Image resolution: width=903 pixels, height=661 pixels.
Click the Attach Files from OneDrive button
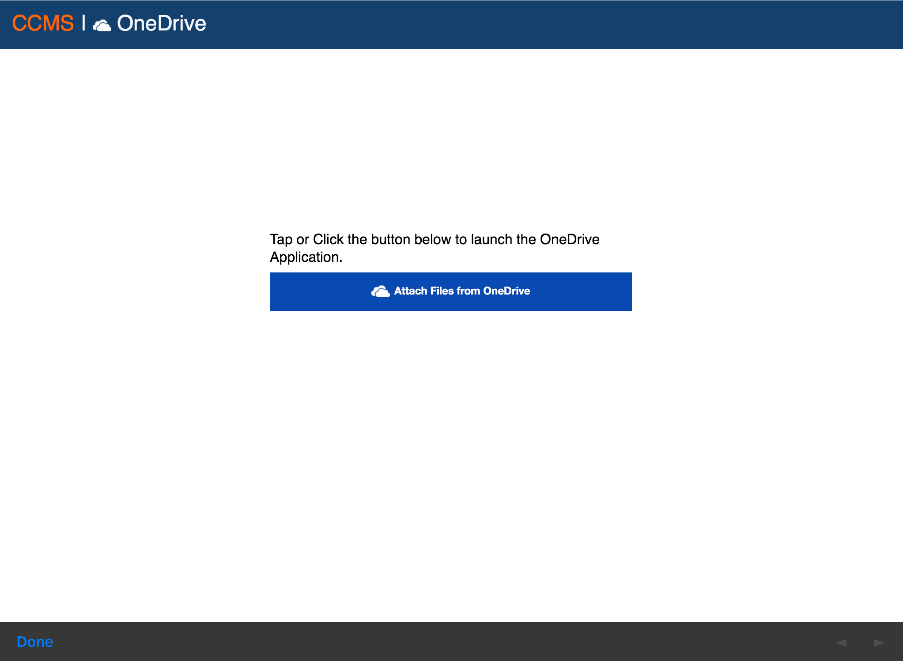450,291
